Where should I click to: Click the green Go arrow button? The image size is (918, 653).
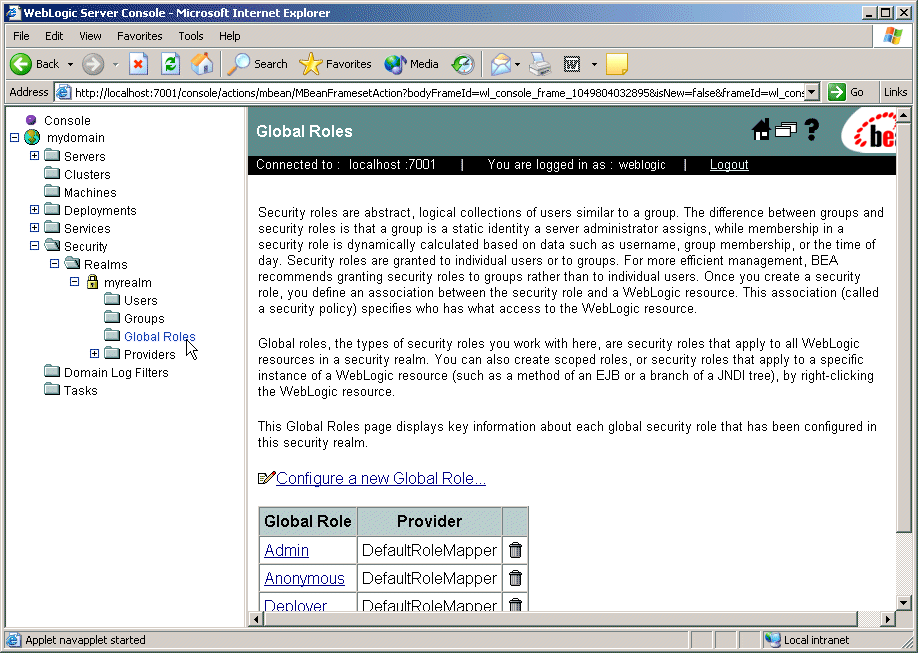coord(837,92)
